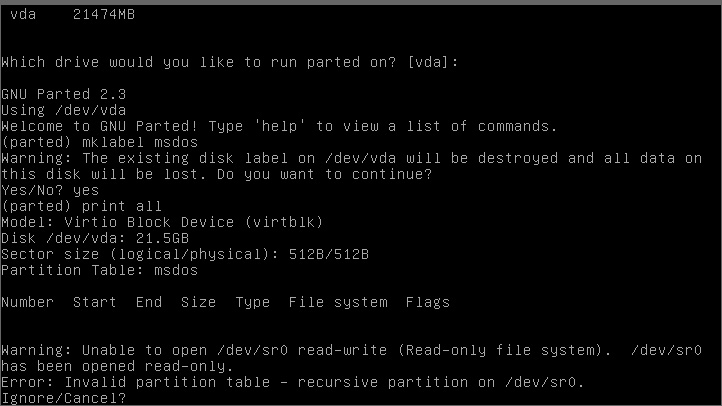This screenshot has width=722, height=406.
Task: Click the 'GNU Parted 2.3' version line
Action: click(64, 94)
